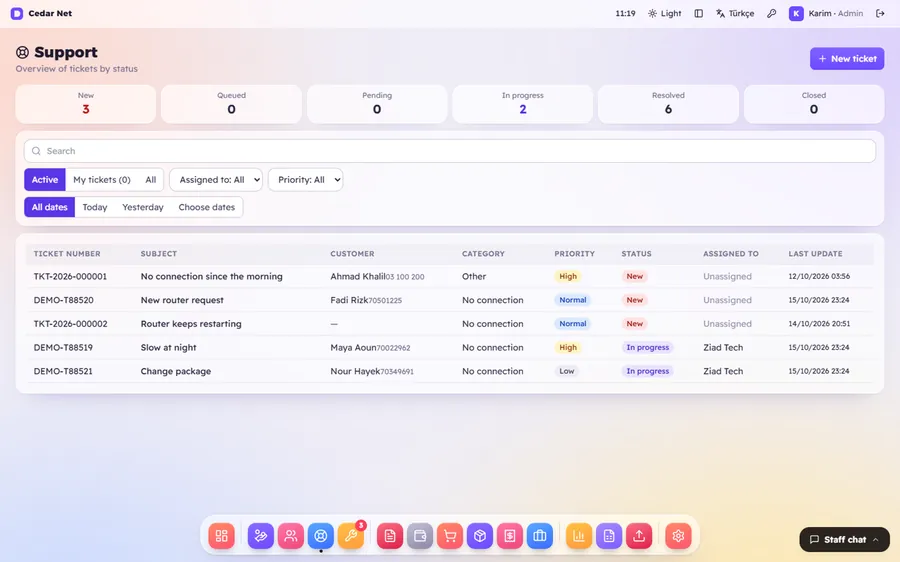The image size is (900, 562).
Task: Open the gray wallet icon in the dock
Action: 420,536
